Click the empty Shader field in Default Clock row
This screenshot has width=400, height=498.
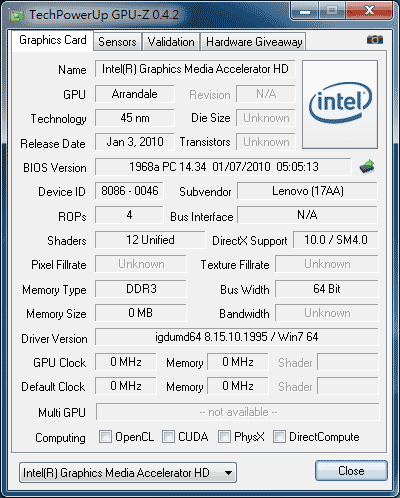click(348, 386)
